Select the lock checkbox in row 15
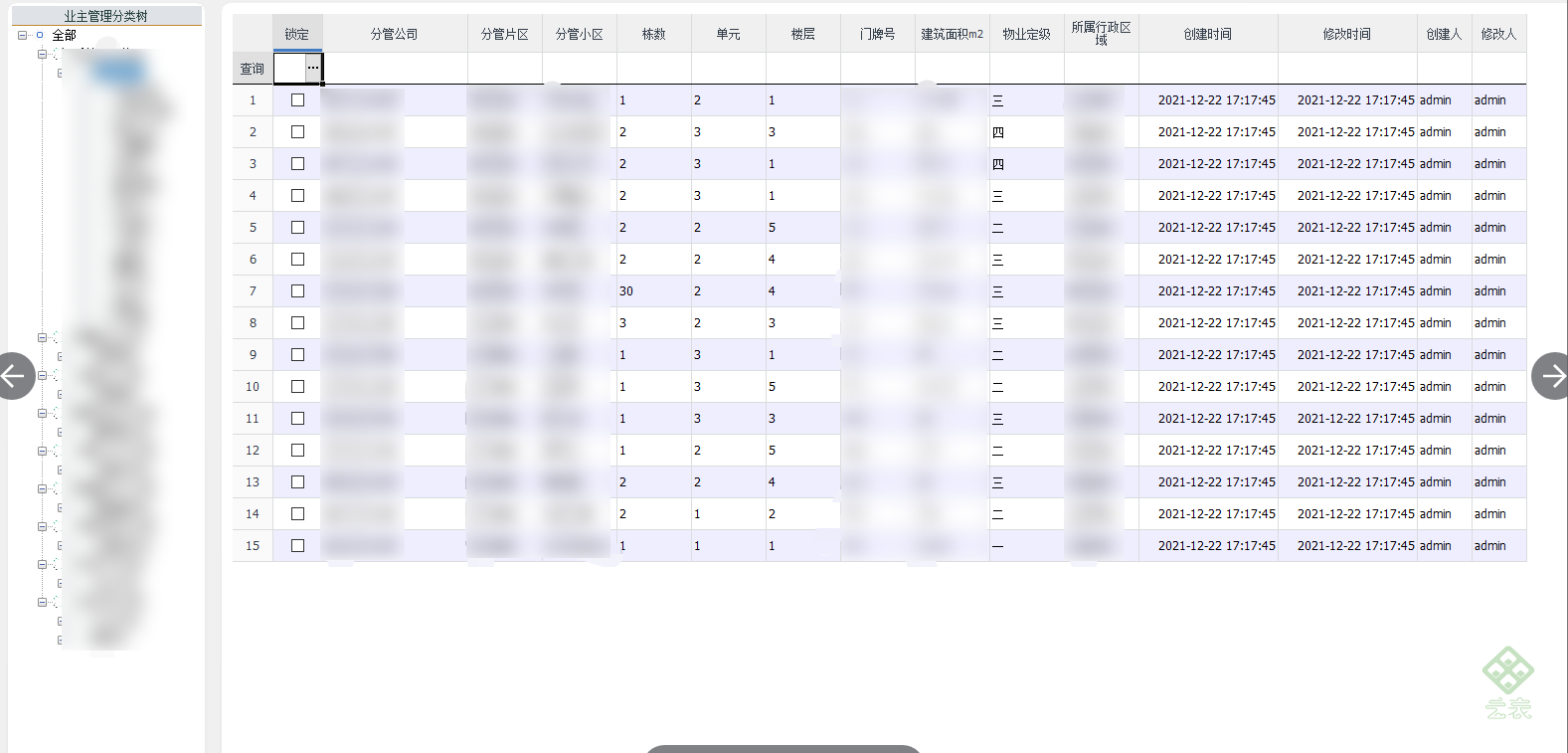Screen dimensions: 1568x753 [297, 545]
